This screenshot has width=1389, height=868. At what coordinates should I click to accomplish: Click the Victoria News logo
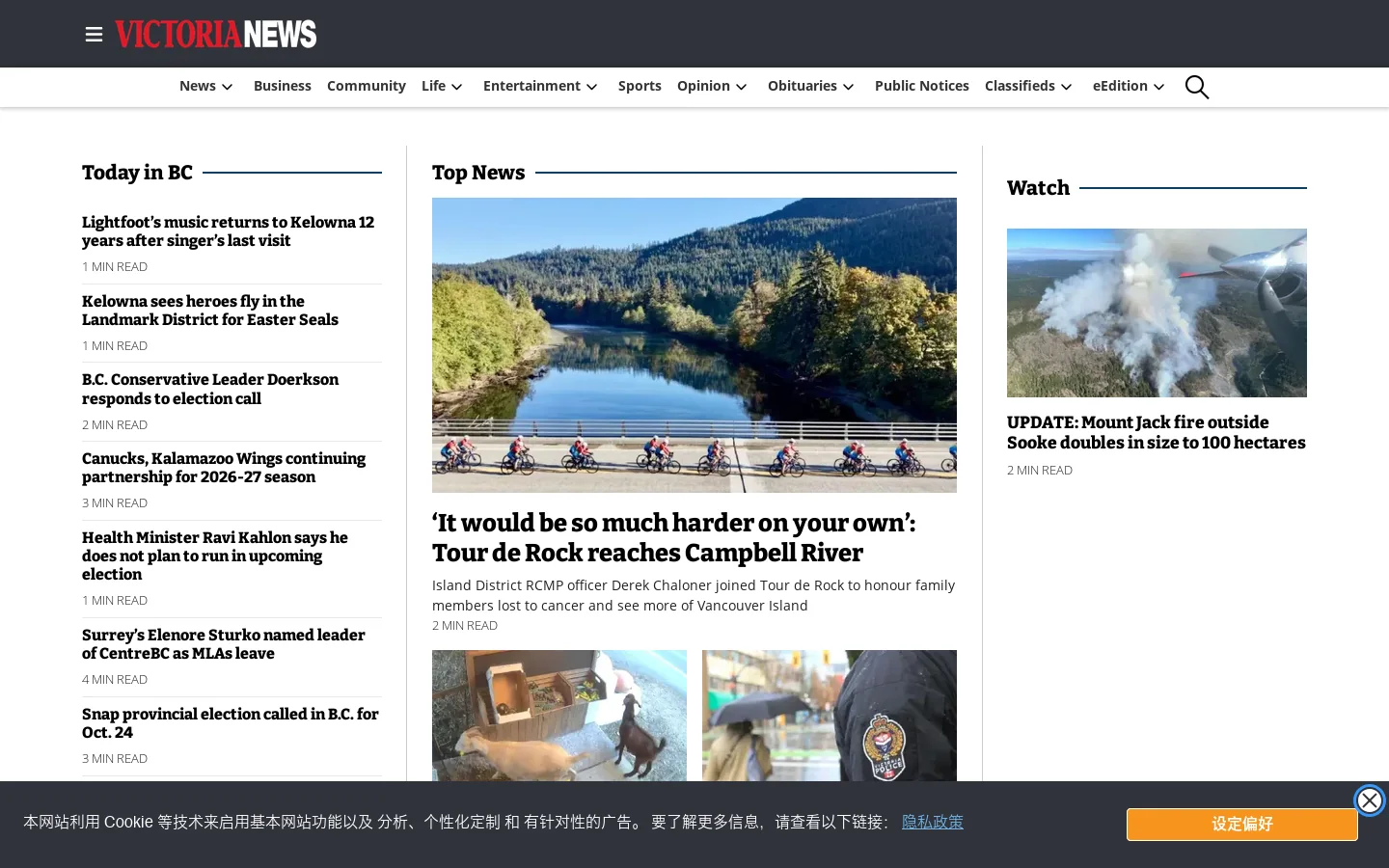click(216, 34)
